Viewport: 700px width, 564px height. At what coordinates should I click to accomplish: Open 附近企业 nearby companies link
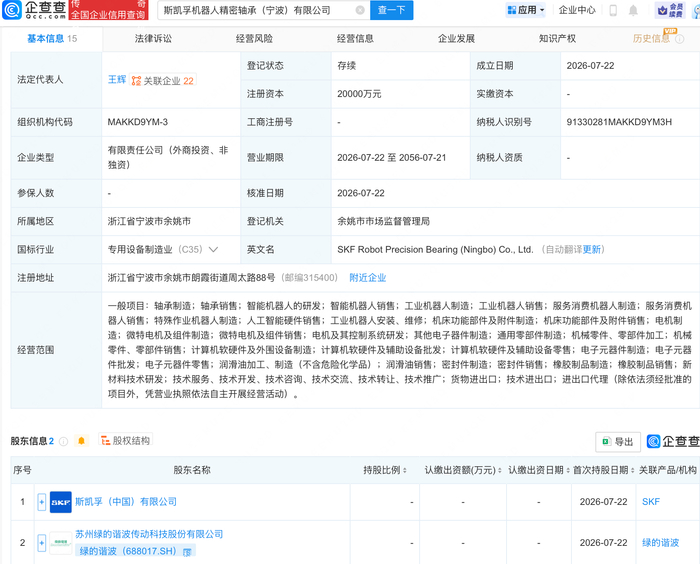coord(367,278)
